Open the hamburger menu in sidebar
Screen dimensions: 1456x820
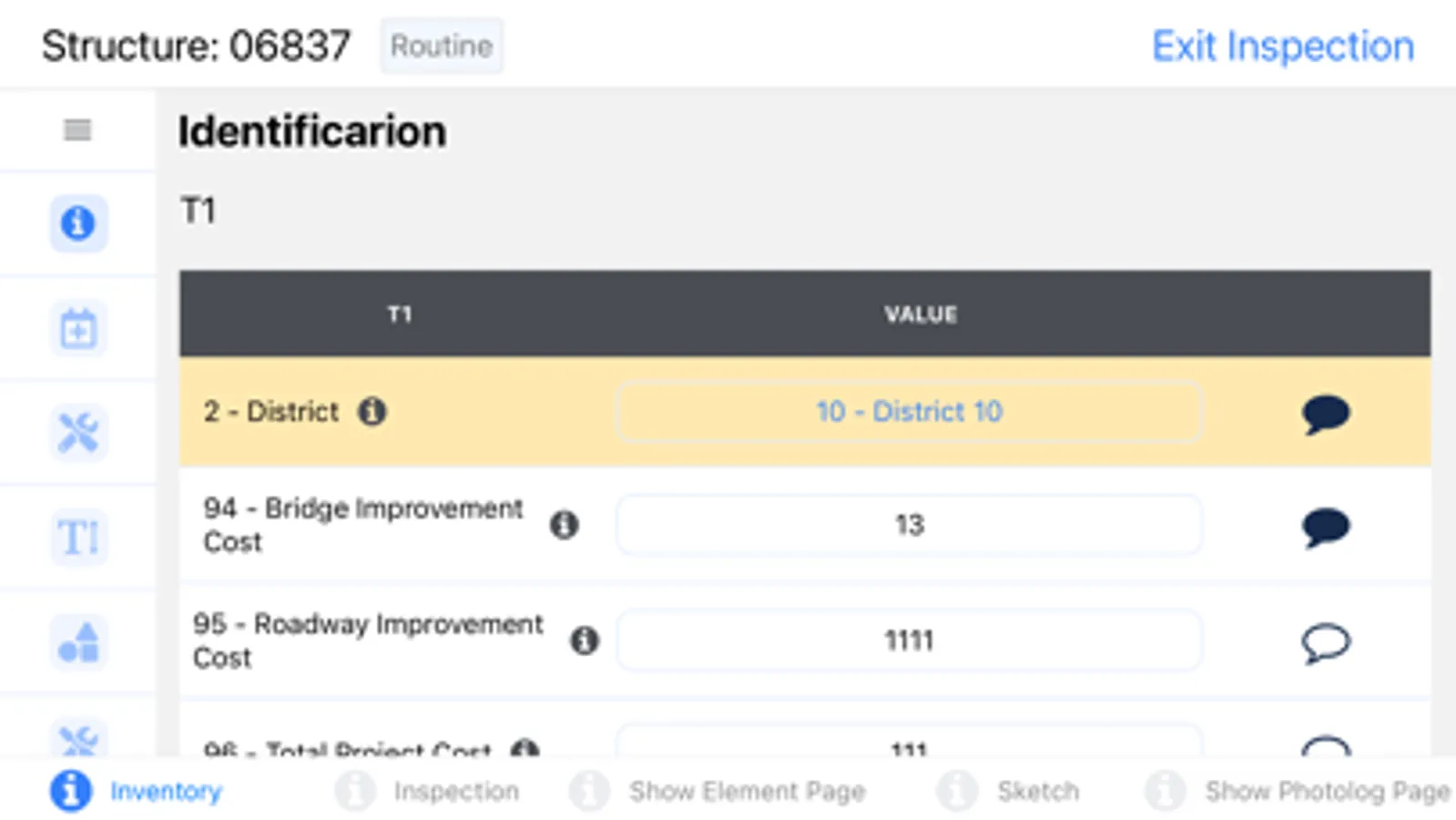pyautogui.click(x=77, y=130)
